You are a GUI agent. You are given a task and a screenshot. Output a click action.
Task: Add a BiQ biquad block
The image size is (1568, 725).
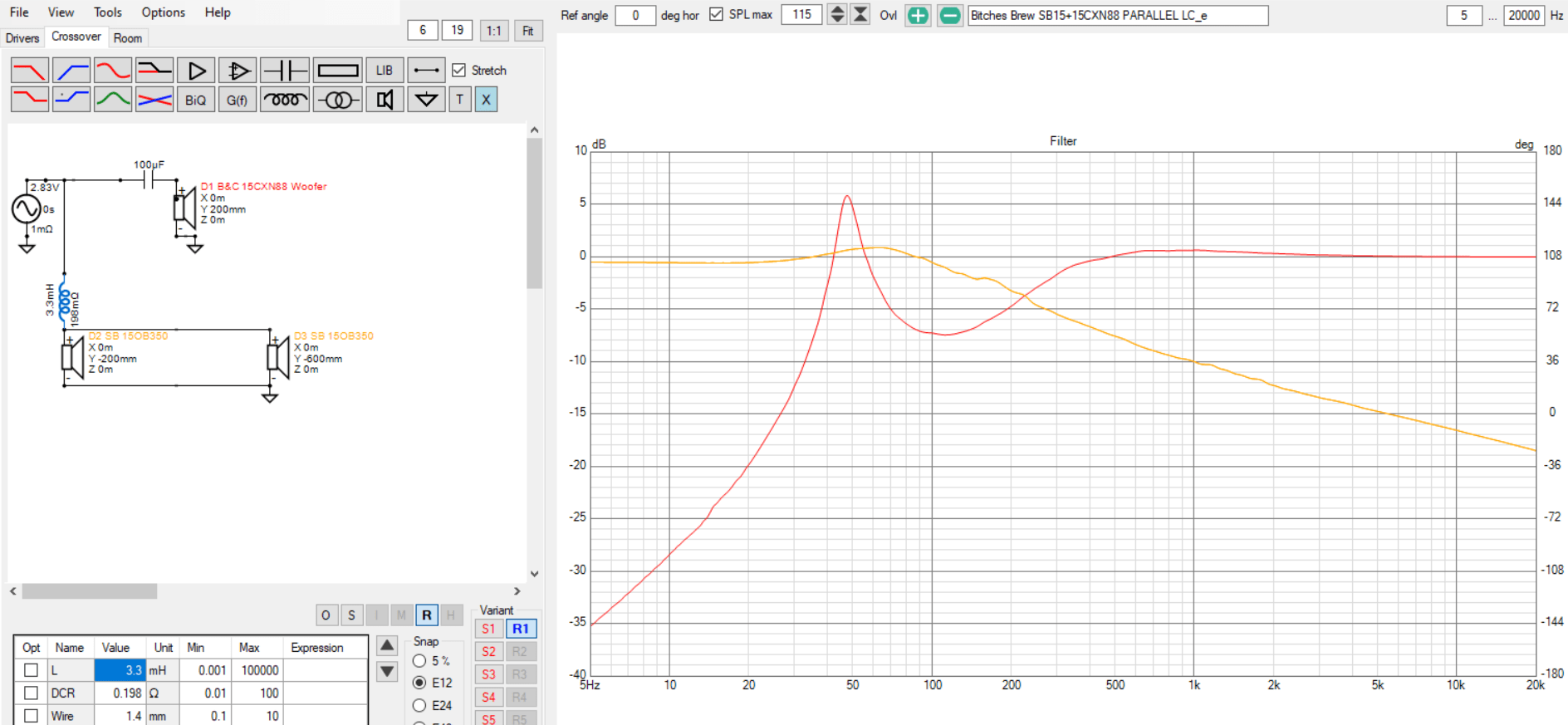click(x=196, y=100)
